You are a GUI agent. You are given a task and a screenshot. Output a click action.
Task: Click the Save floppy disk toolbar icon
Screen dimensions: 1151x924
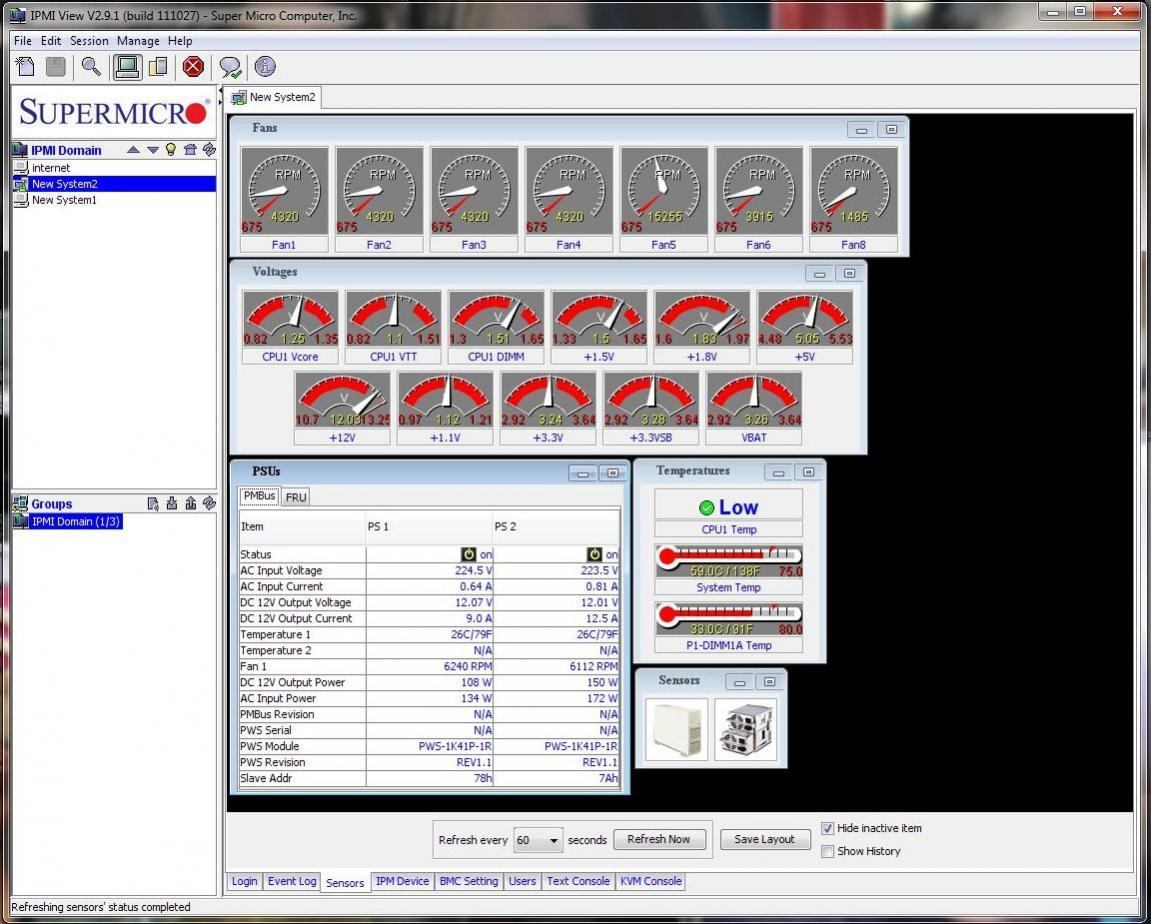[56, 67]
